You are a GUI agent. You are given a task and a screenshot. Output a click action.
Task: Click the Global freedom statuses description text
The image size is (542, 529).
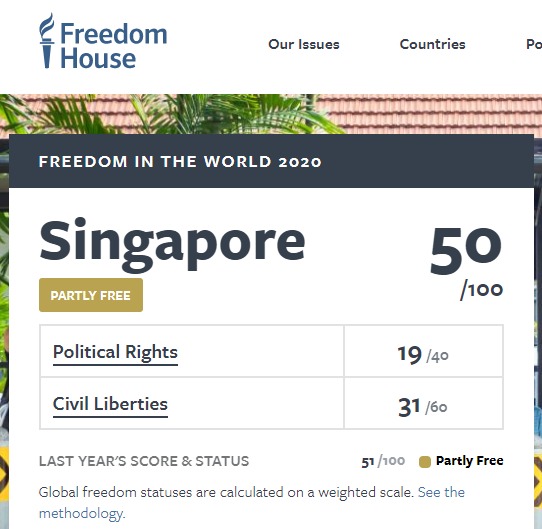point(226,492)
